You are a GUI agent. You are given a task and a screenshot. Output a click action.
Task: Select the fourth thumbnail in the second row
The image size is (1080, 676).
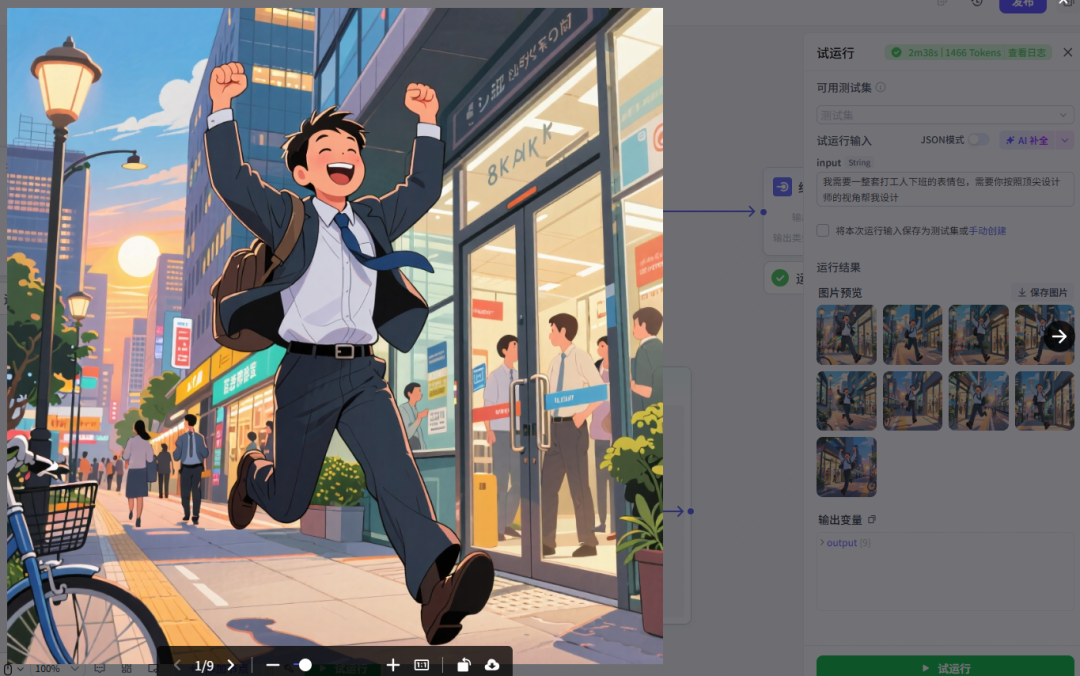1044,401
